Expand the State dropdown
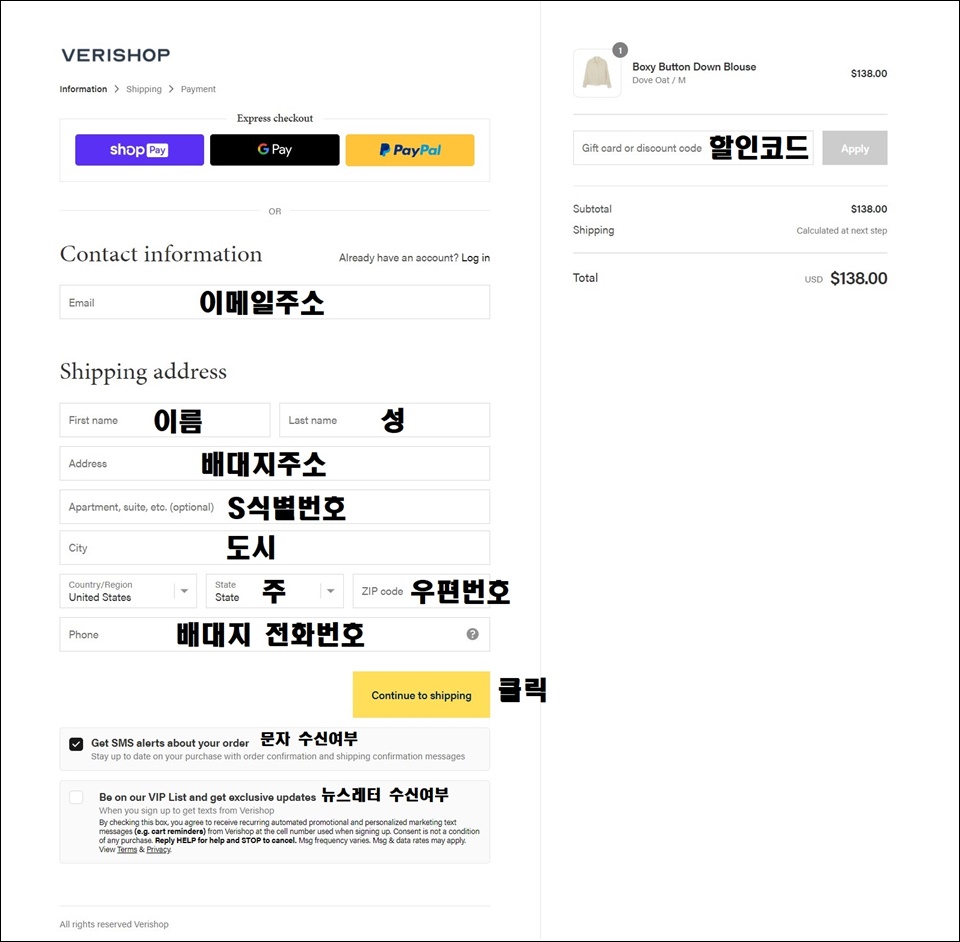The image size is (960, 942). 274,591
